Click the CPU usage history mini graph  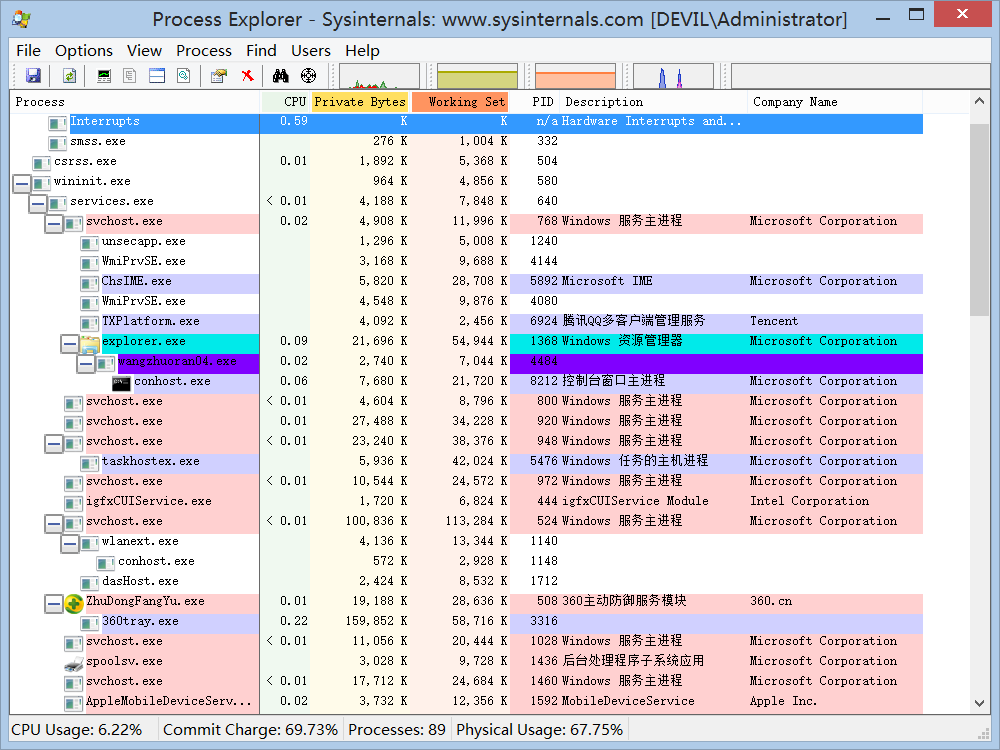(x=379, y=76)
